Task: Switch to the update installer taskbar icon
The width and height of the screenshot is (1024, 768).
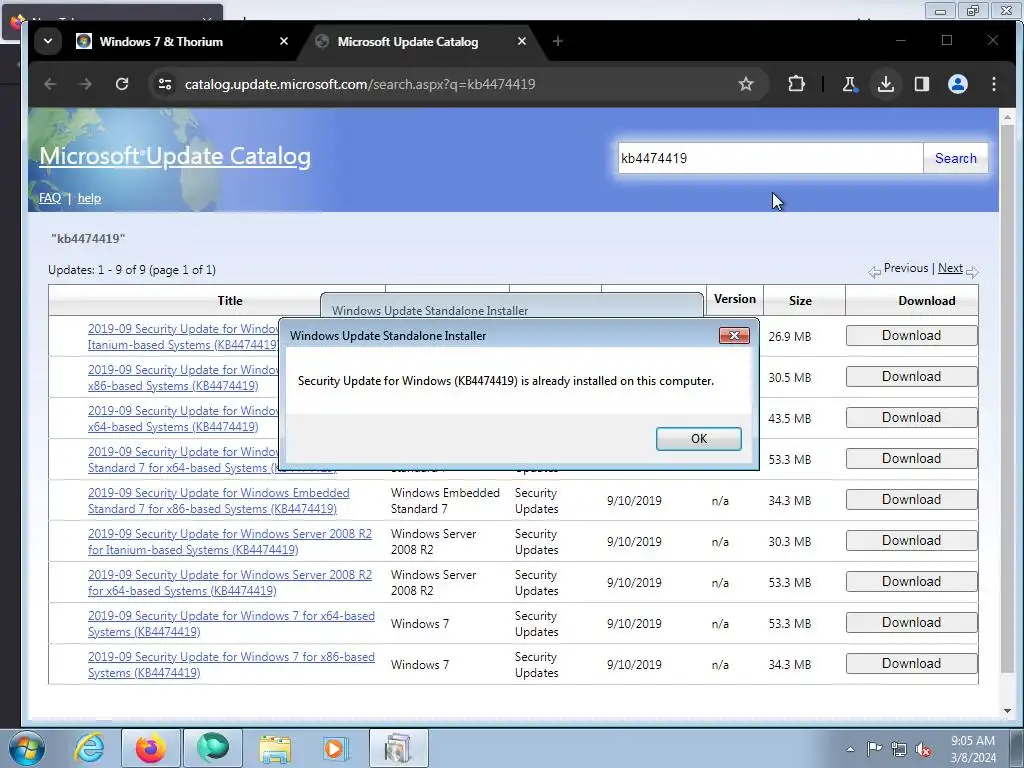Action: point(398,748)
